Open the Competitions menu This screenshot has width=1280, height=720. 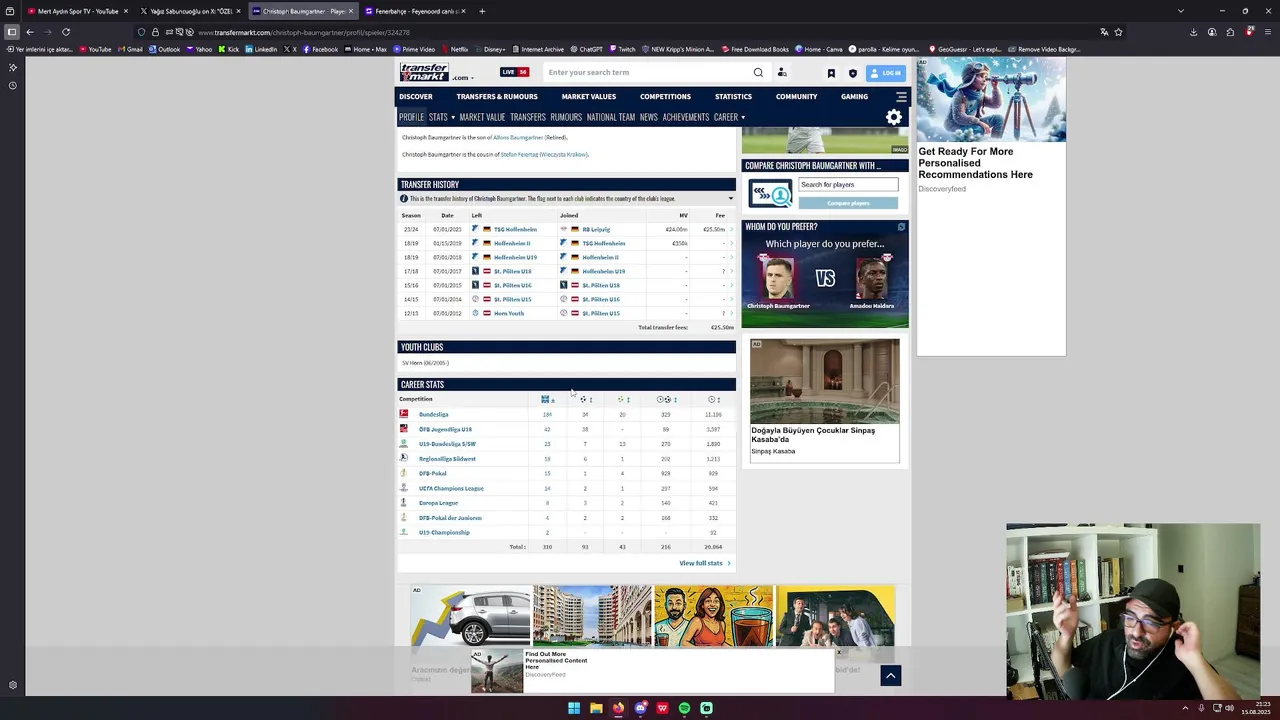[665, 97]
